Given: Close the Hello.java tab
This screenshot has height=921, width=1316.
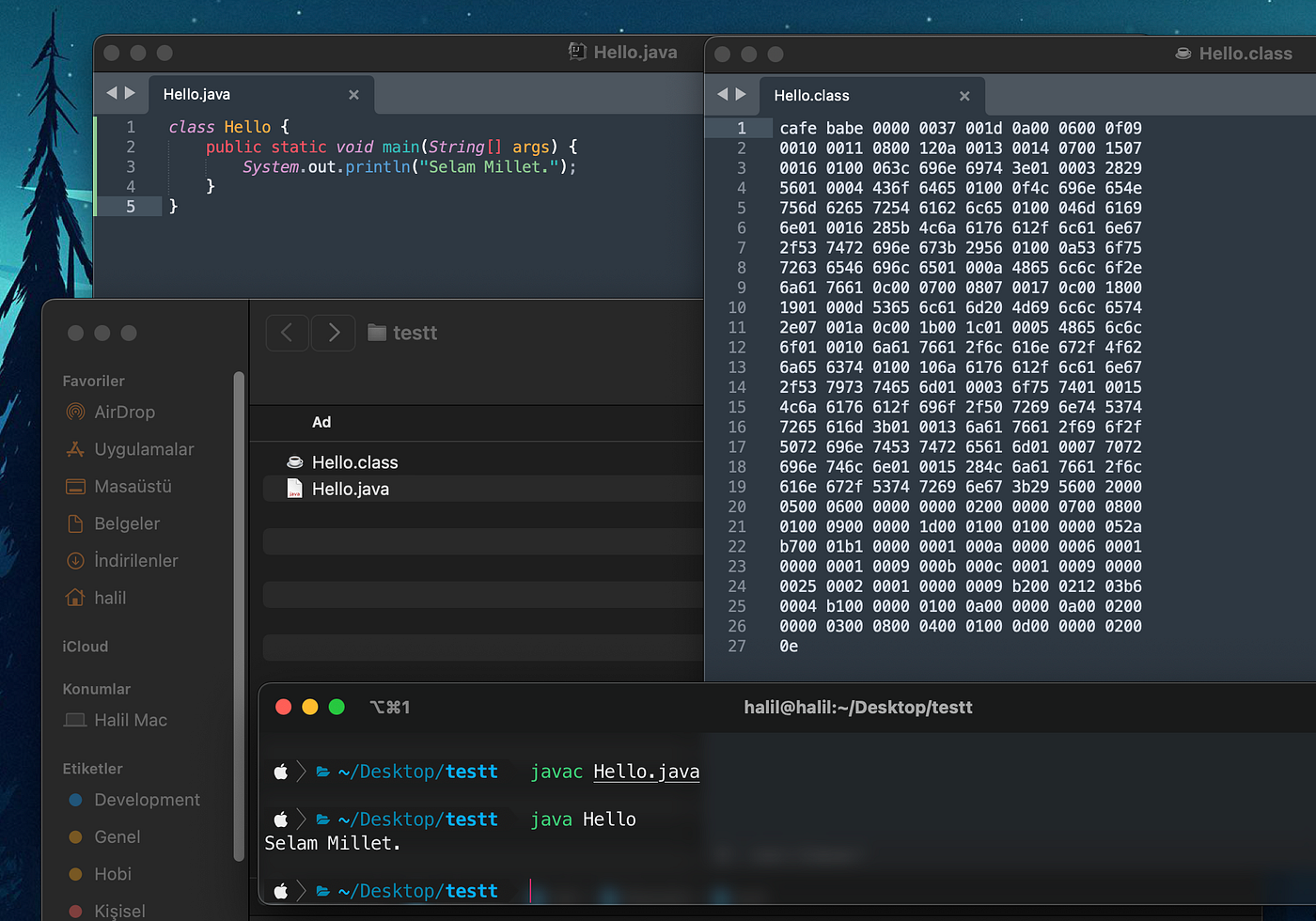Looking at the screenshot, I should (353, 95).
